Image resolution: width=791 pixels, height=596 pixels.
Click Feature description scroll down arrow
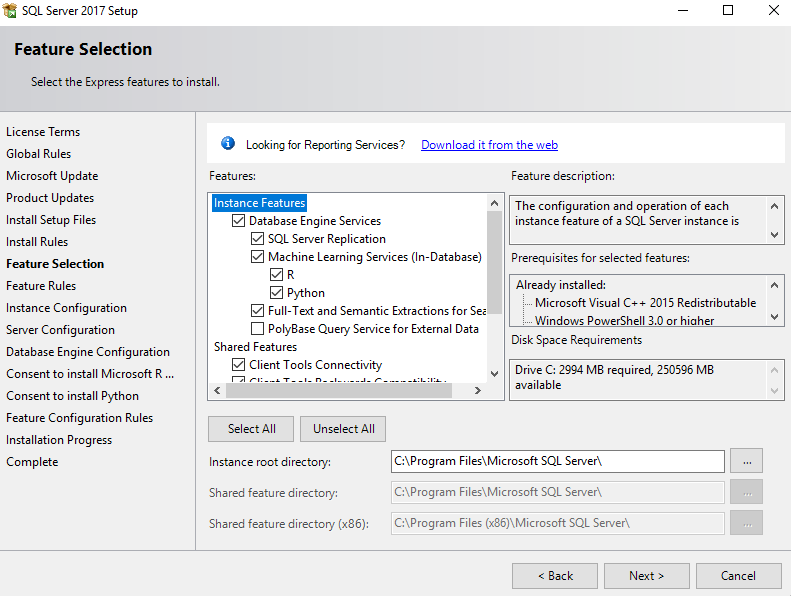[774, 235]
